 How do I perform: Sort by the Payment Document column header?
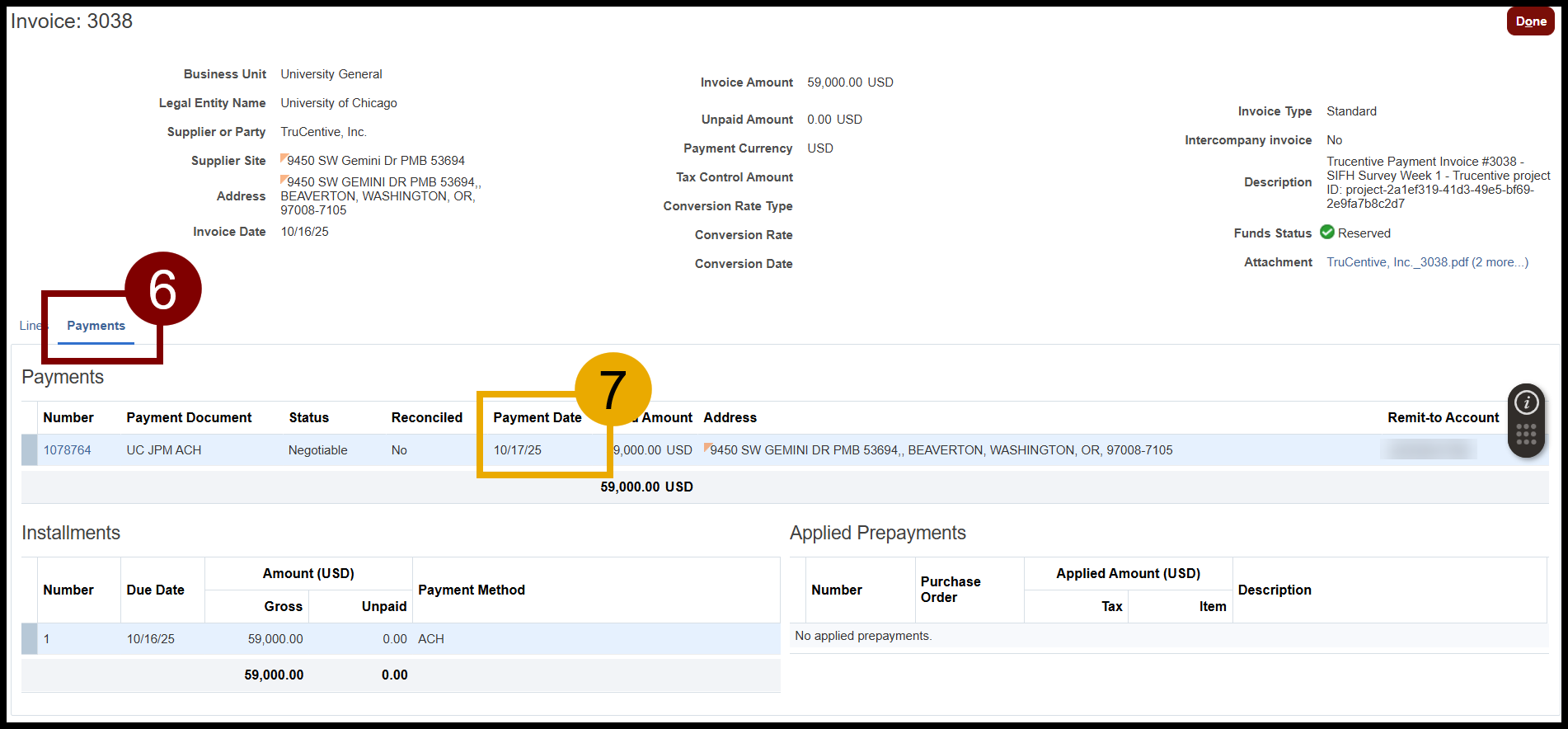[189, 418]
